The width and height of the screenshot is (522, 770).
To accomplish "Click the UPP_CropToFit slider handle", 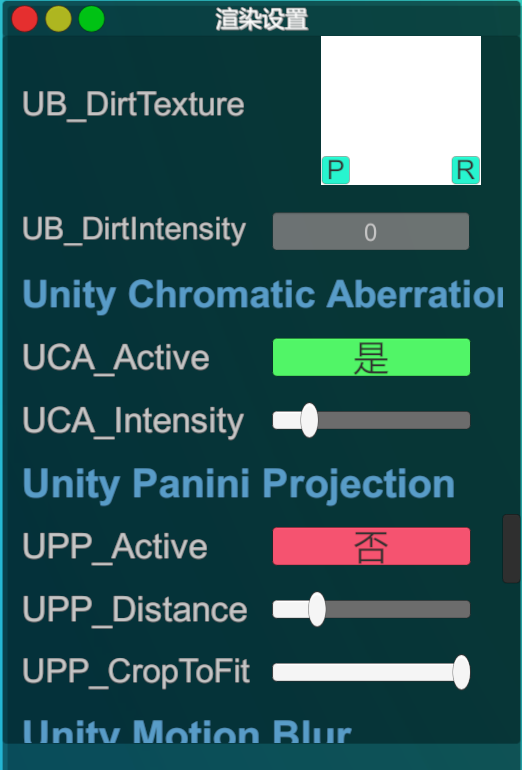I will coord(461,672).
